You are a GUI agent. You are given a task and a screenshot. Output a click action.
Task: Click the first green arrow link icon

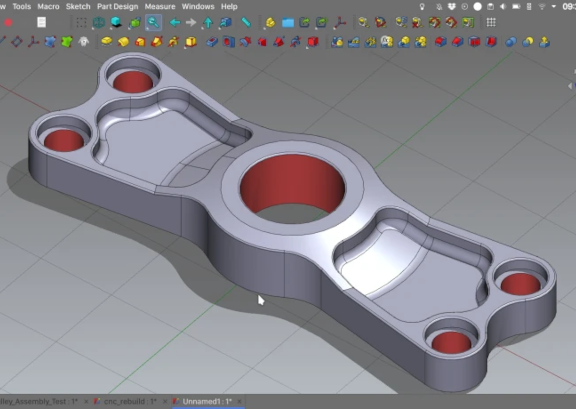point(305,23)
